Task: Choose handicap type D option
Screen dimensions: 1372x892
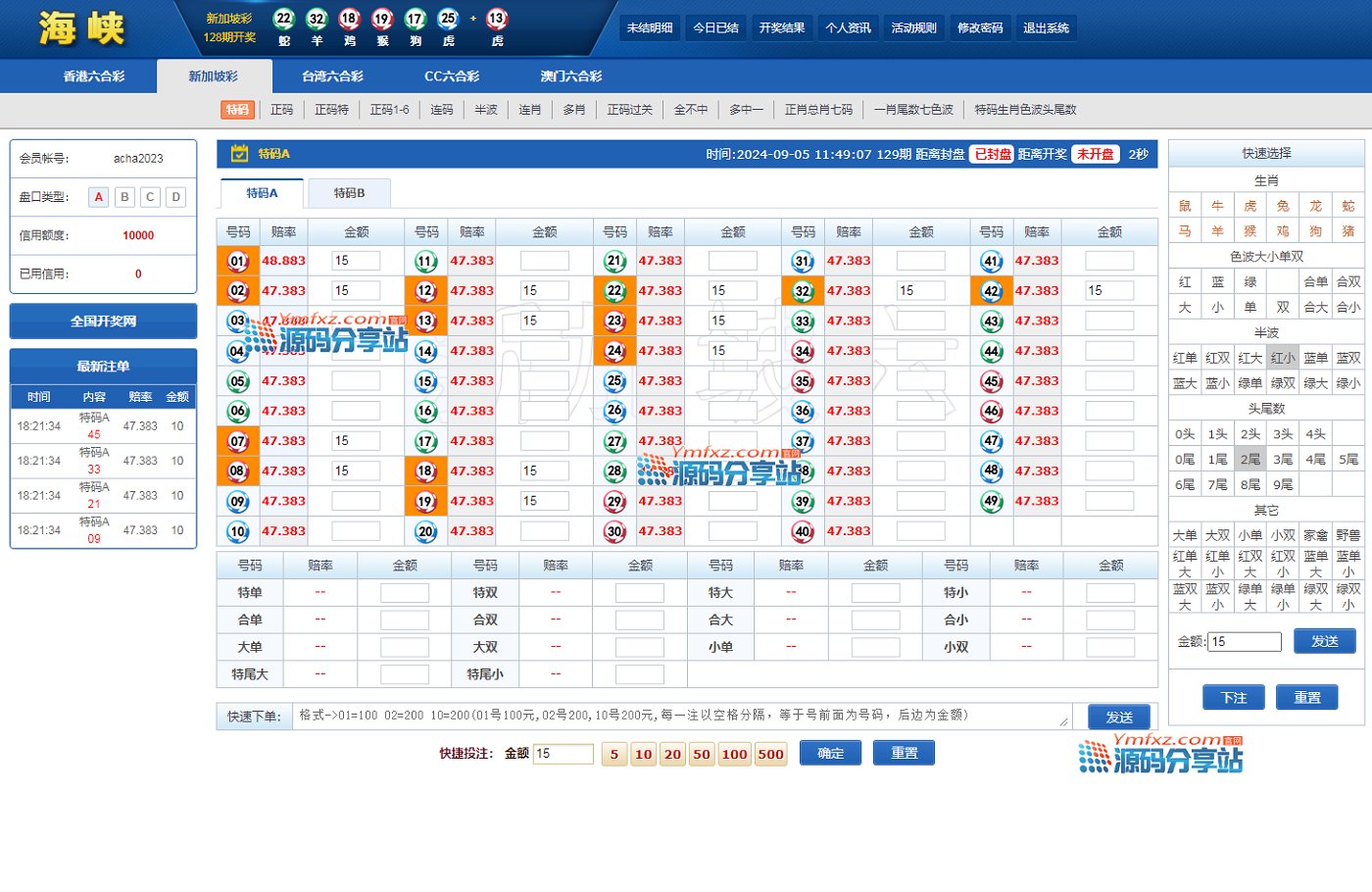Action: click(175, 197)
